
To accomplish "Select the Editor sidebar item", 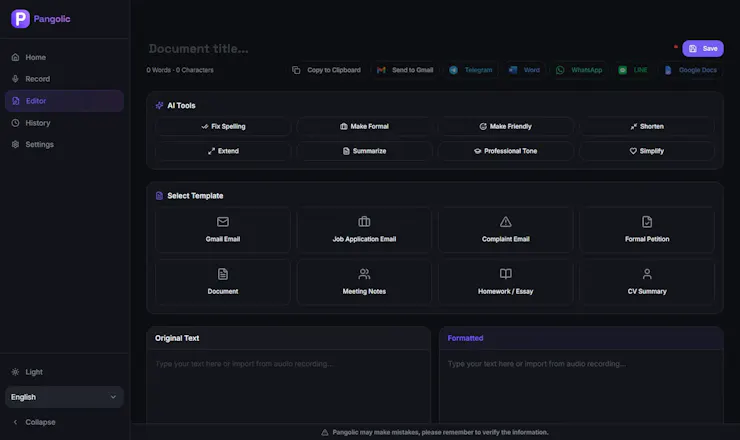I will tap(64, 101).
